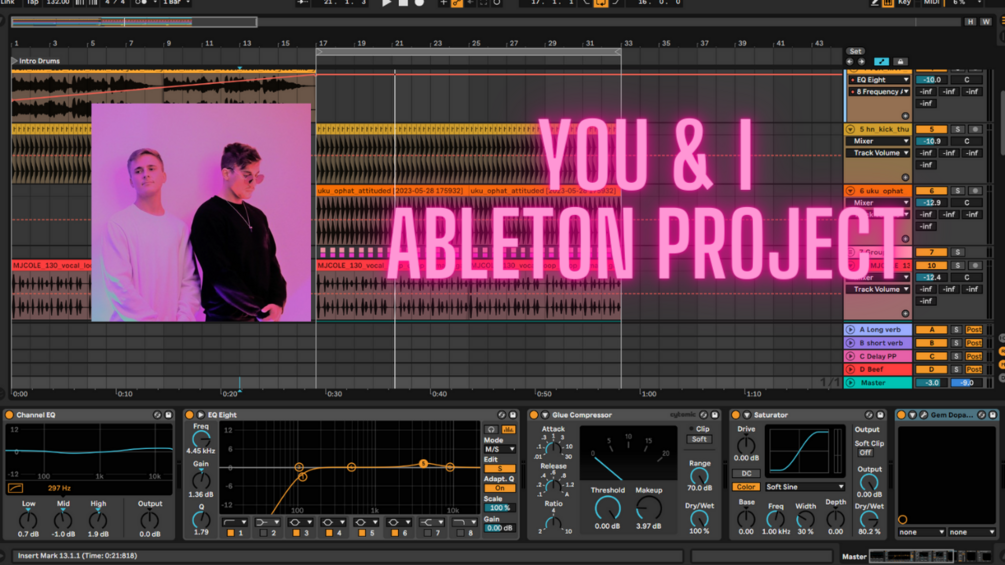Open EQ Eight automation device chooser dropdown
Image resolution: width=1005 pixels, height=565 pixels.
pyautogui.click(x=879, y=80)
